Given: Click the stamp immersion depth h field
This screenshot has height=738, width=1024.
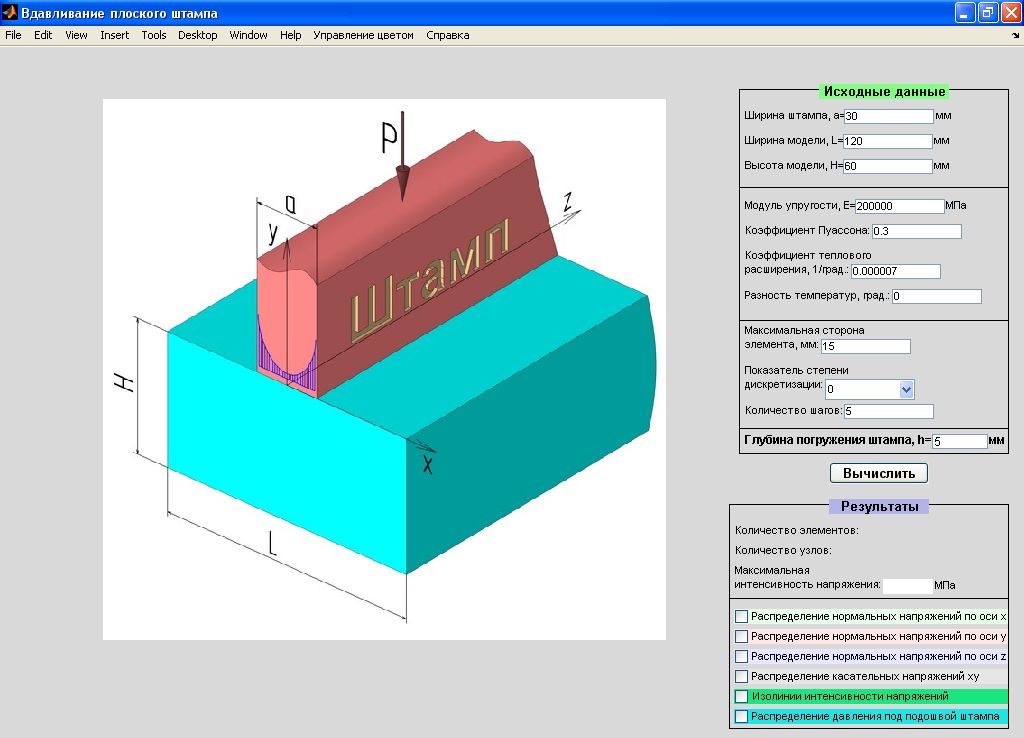Looking at the screenshot, I should (959, 441).
